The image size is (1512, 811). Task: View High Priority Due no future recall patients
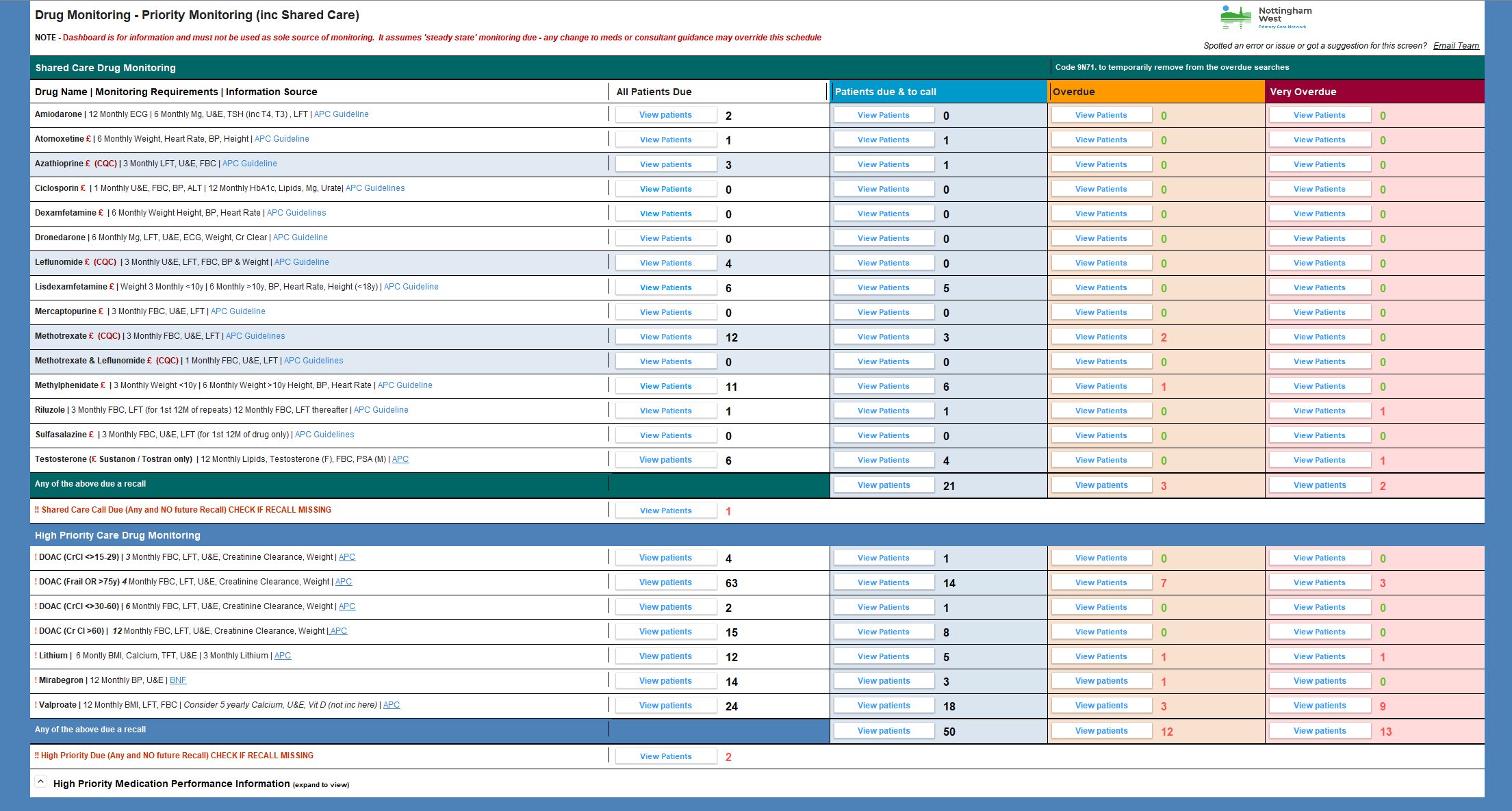(x=665, y=756)
